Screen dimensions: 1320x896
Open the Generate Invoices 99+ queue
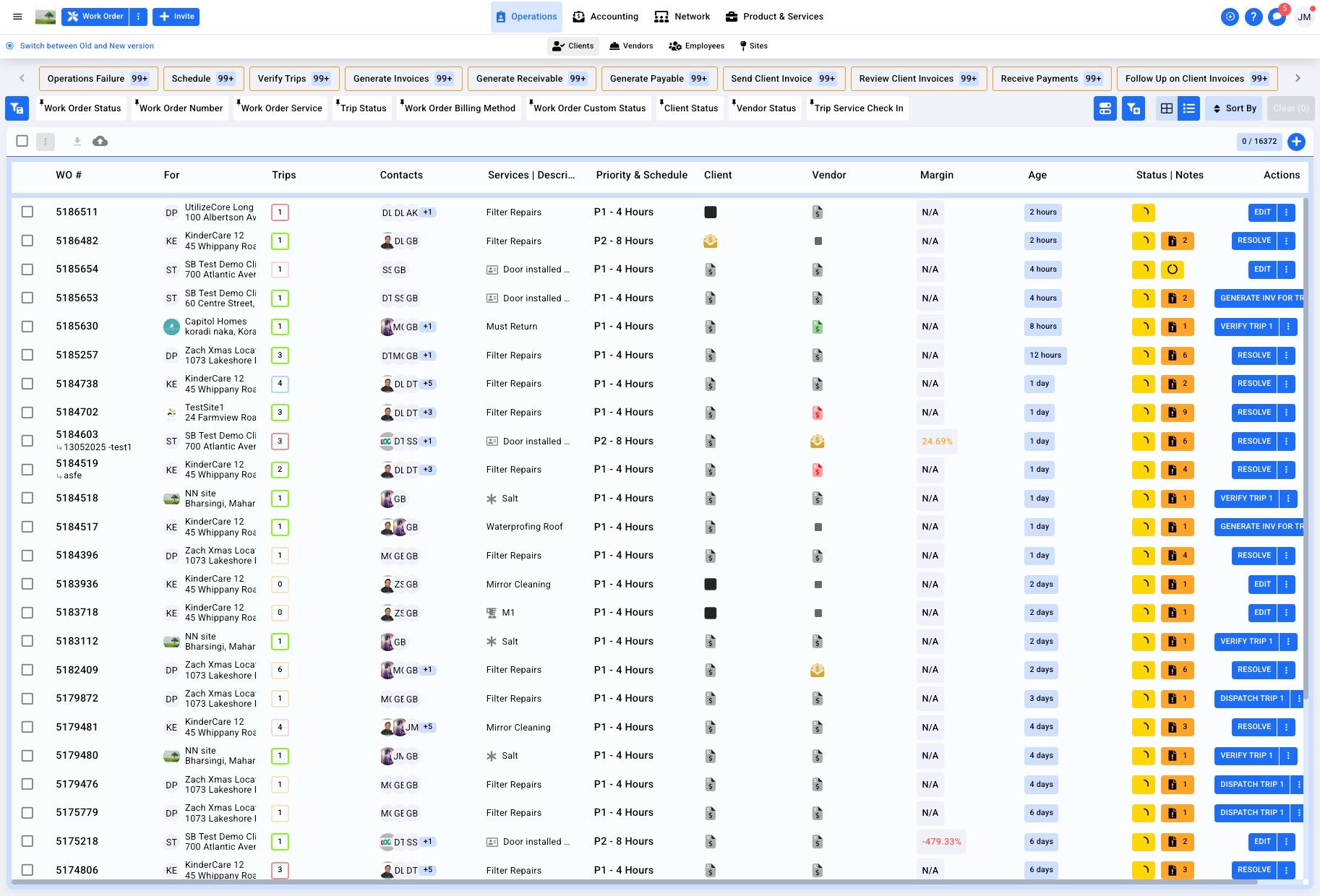coord(403,79)
